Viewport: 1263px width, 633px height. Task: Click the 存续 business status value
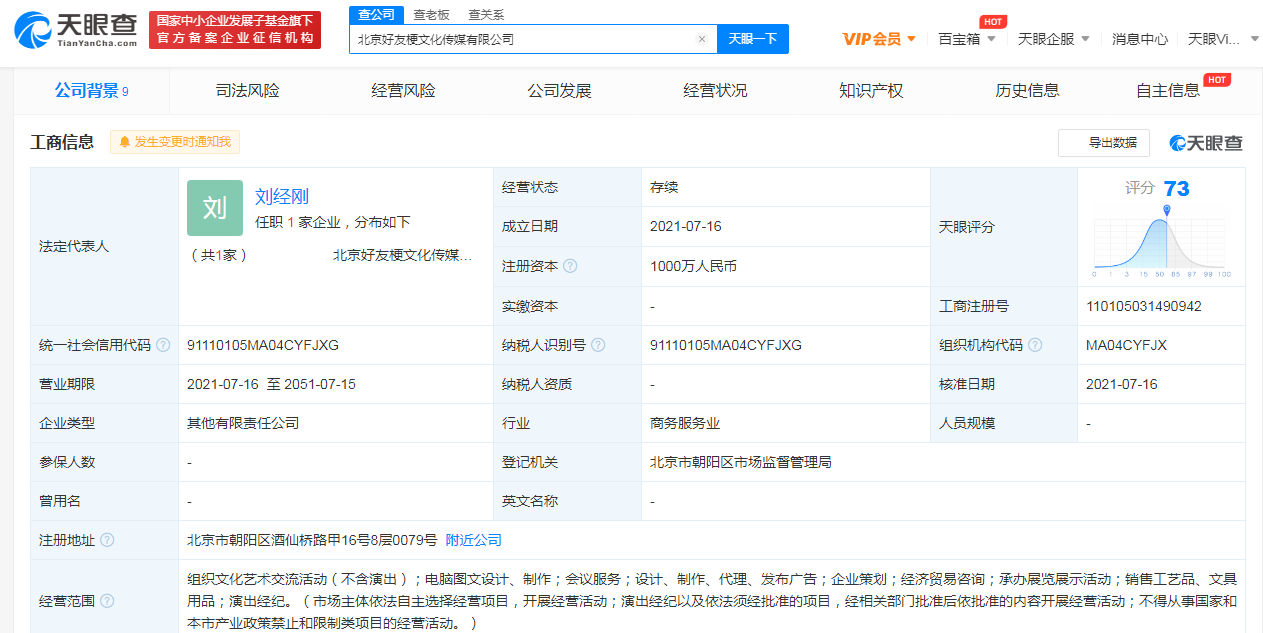tap(664, 187)
